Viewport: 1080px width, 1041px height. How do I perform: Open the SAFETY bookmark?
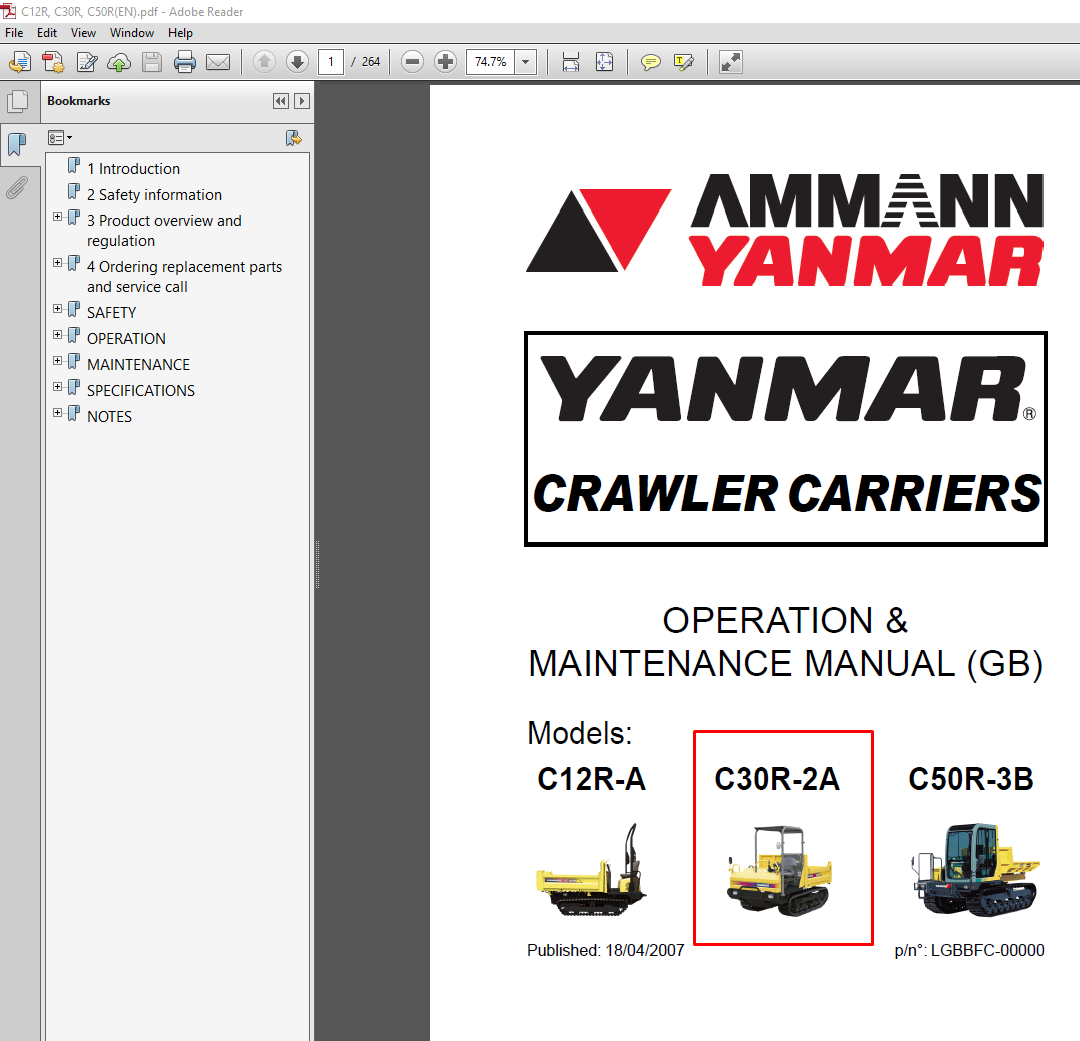112,313
